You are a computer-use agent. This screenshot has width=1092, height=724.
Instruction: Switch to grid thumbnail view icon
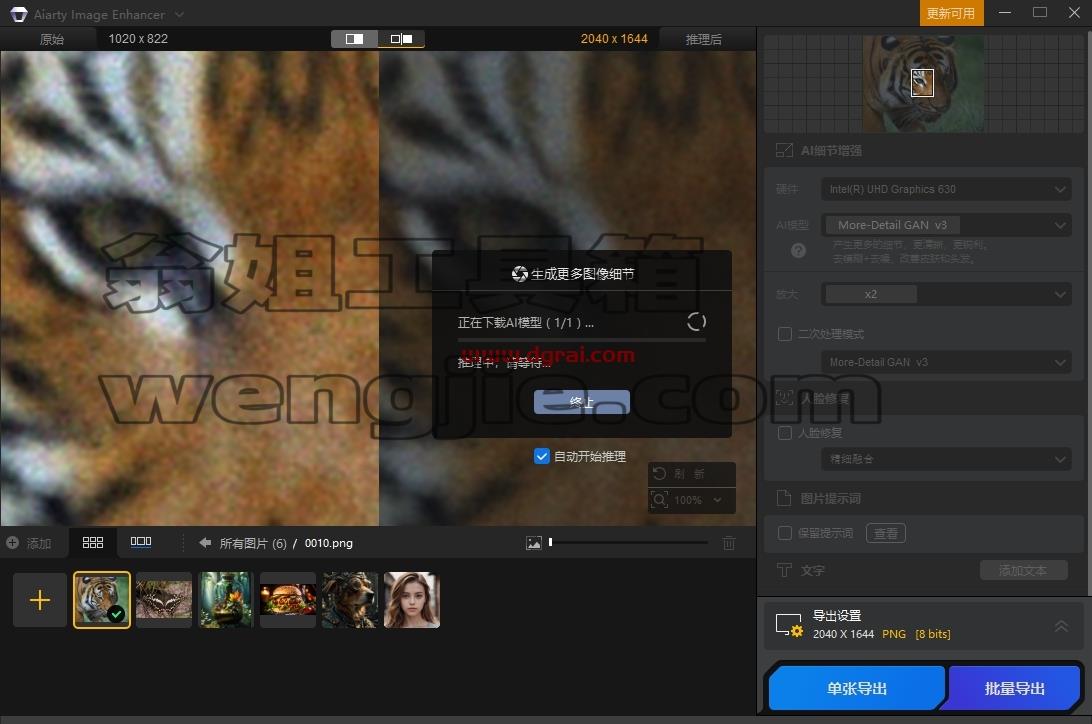[x=93, y=542]
